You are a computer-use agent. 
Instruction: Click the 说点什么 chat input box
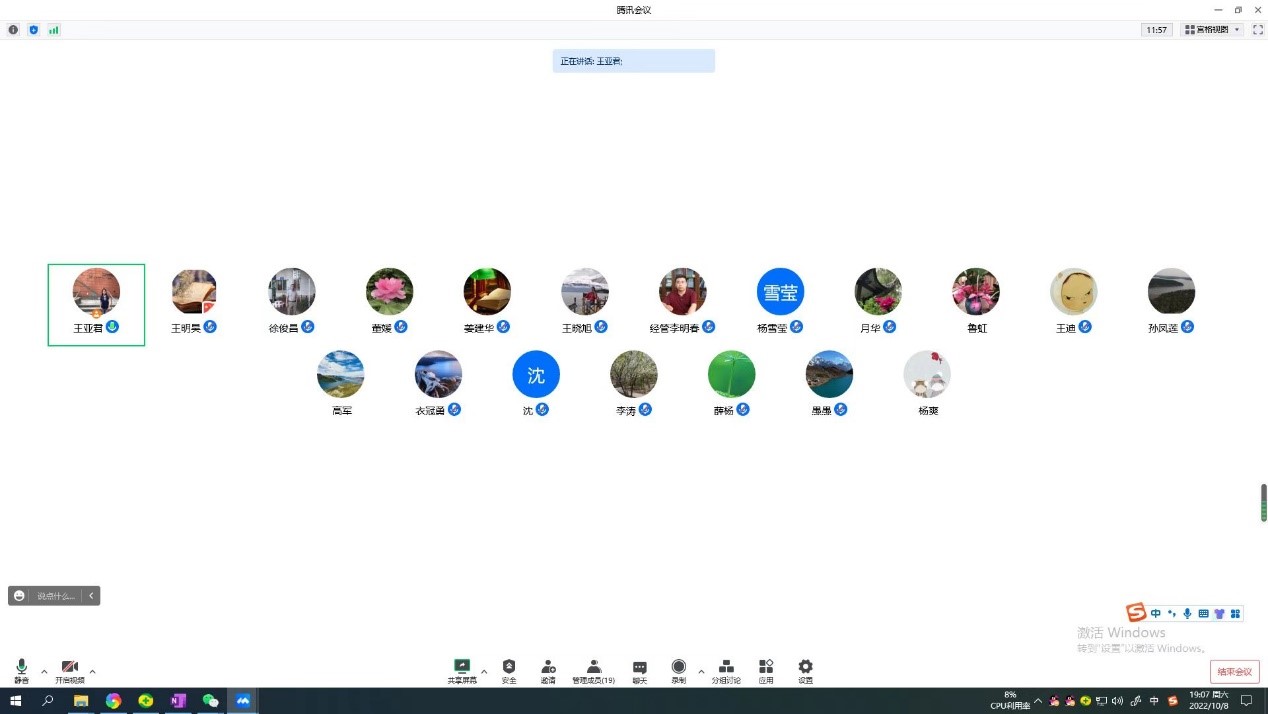[x=55, y=596]
